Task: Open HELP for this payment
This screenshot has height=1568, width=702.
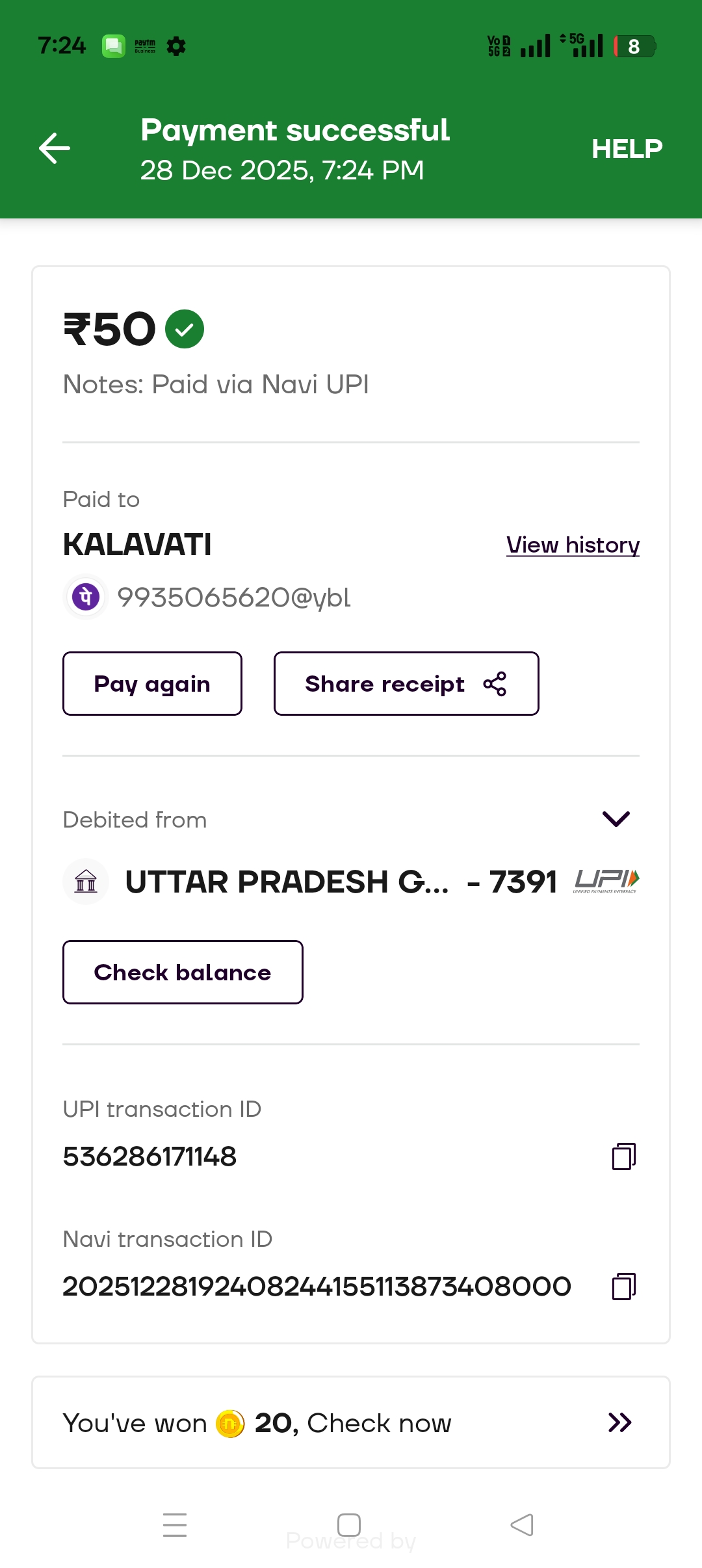Action: click(627, 149)
